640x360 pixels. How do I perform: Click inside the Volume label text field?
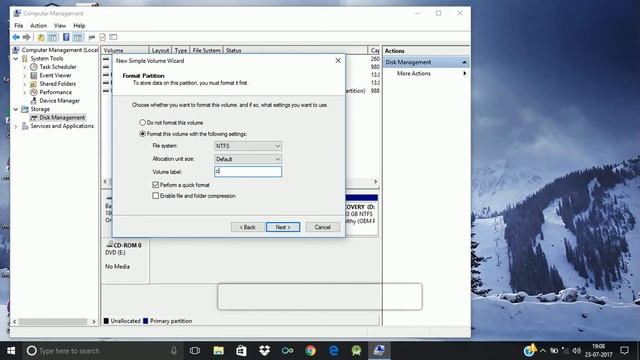click(x=248, y=171)
